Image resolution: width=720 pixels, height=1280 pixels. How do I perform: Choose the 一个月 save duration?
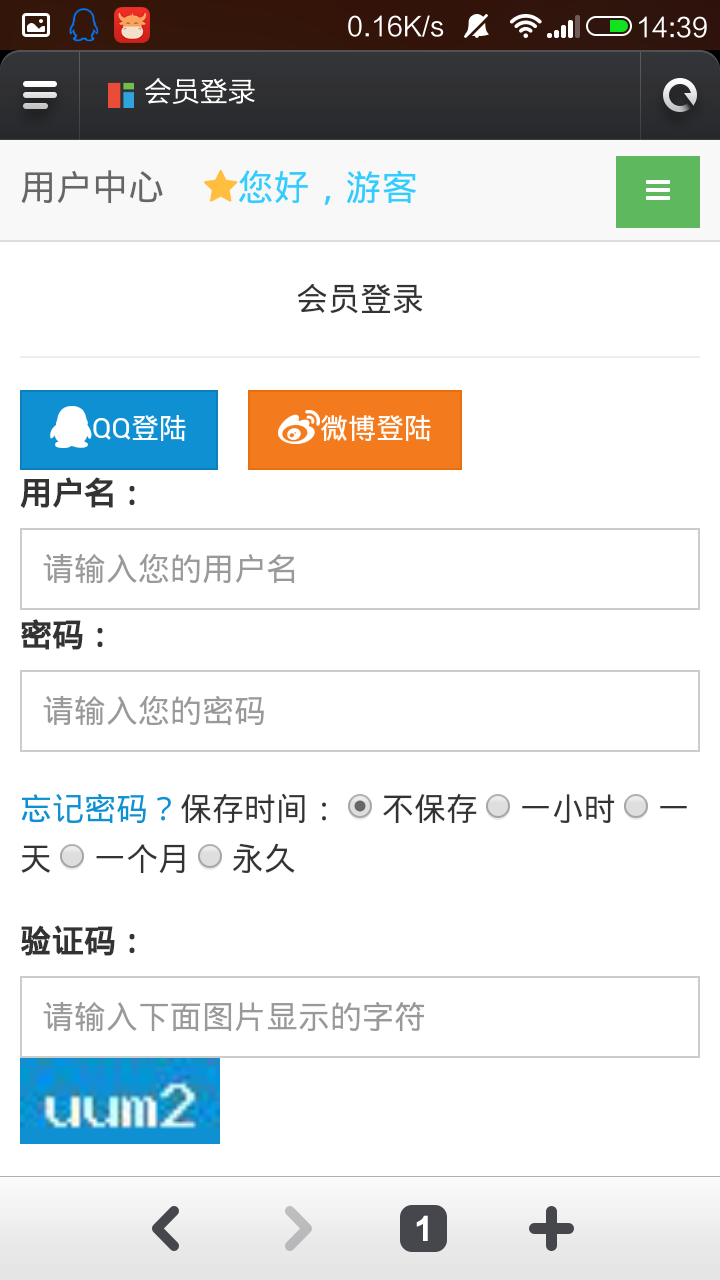tap(70, 857)
